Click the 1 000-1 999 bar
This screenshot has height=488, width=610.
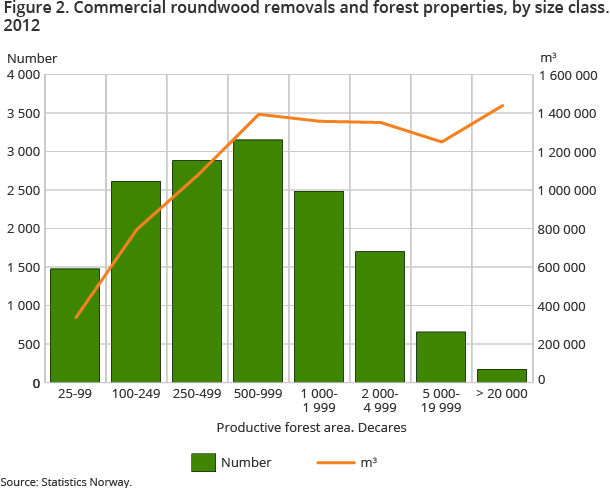tap(319, 287)
